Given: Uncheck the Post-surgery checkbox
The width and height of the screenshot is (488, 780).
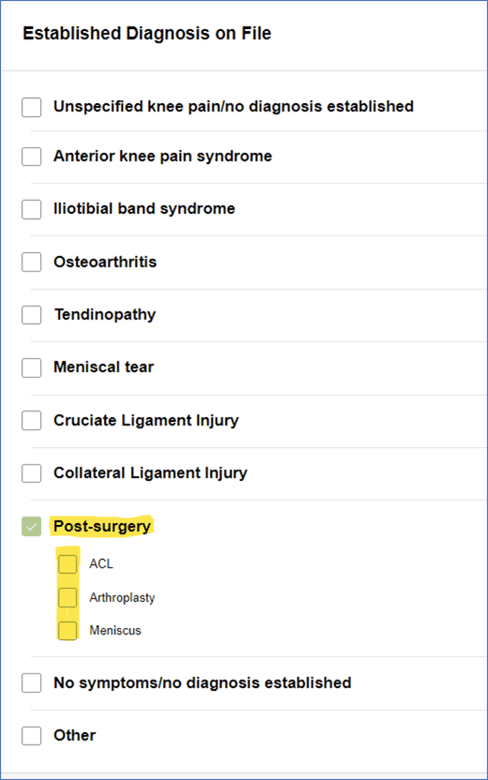Looking at the screenshot, I should tap(31, 526).
